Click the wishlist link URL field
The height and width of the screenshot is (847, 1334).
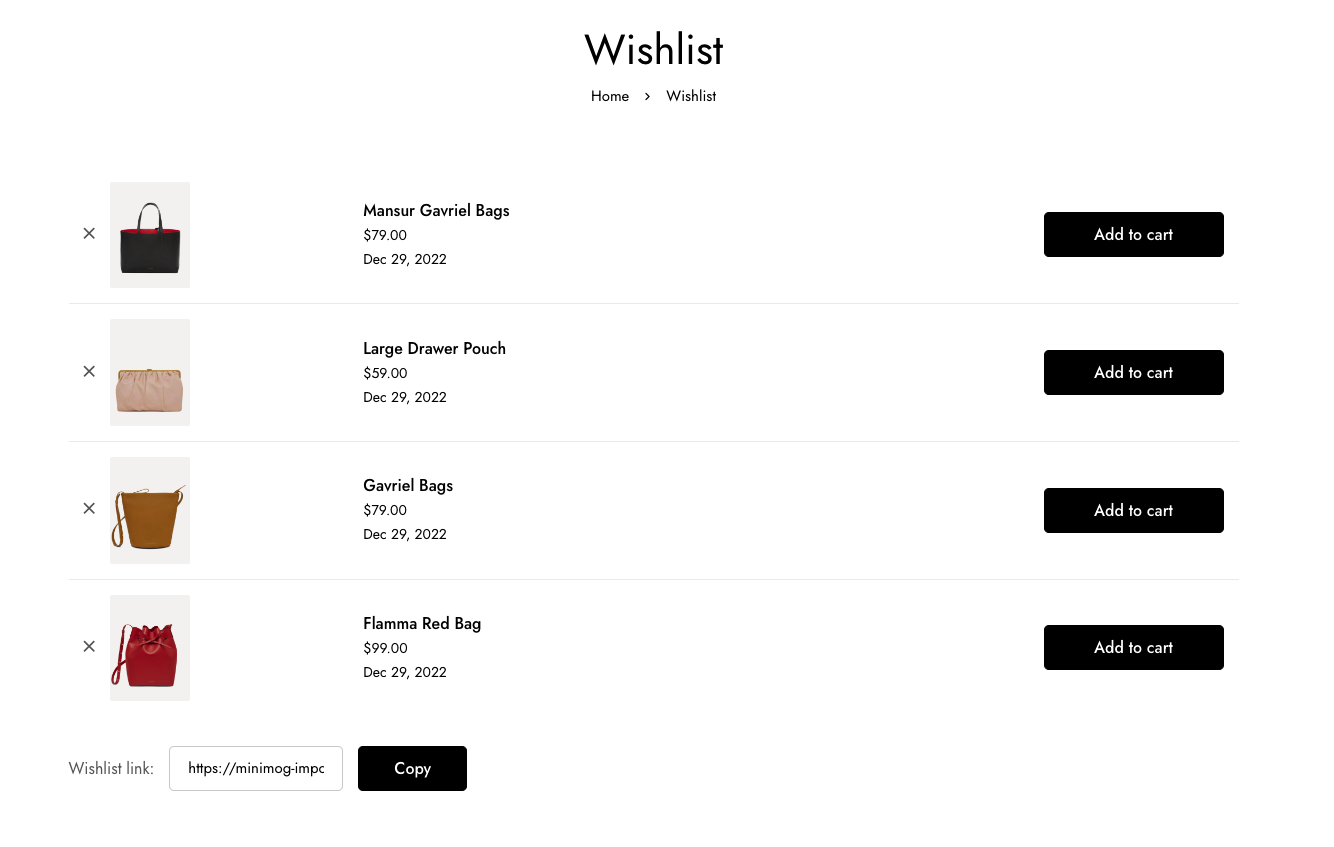pyautogui.click(x=256, y=768)
